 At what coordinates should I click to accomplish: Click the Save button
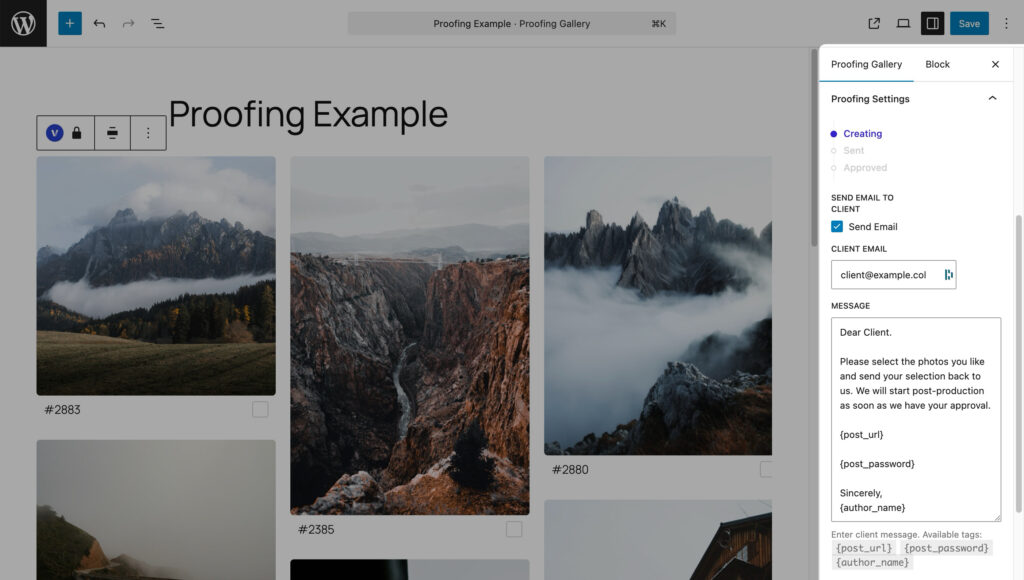pyautogui.click(x=968, y=23)
